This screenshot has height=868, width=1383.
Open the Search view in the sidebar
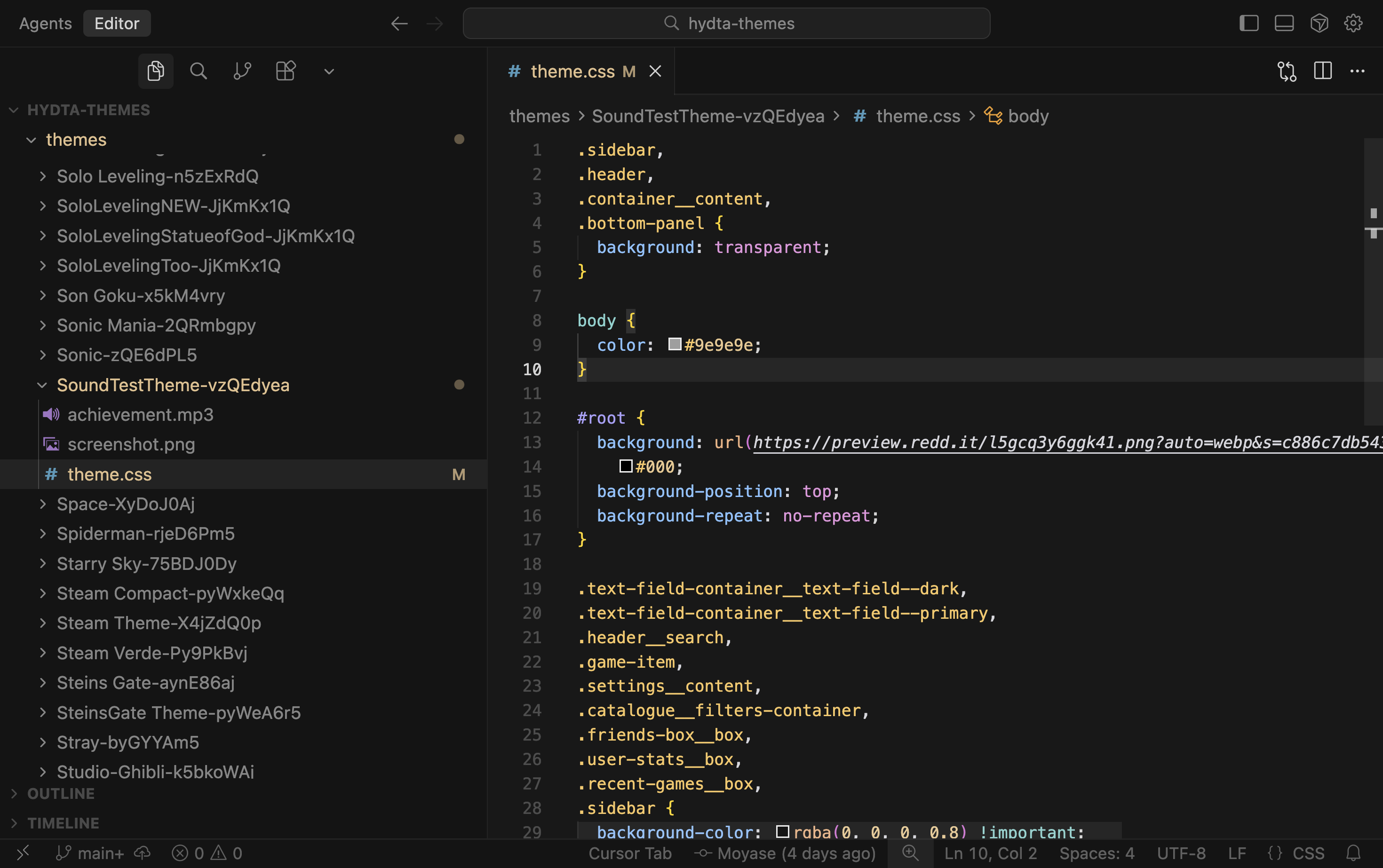tap(198, 71)
